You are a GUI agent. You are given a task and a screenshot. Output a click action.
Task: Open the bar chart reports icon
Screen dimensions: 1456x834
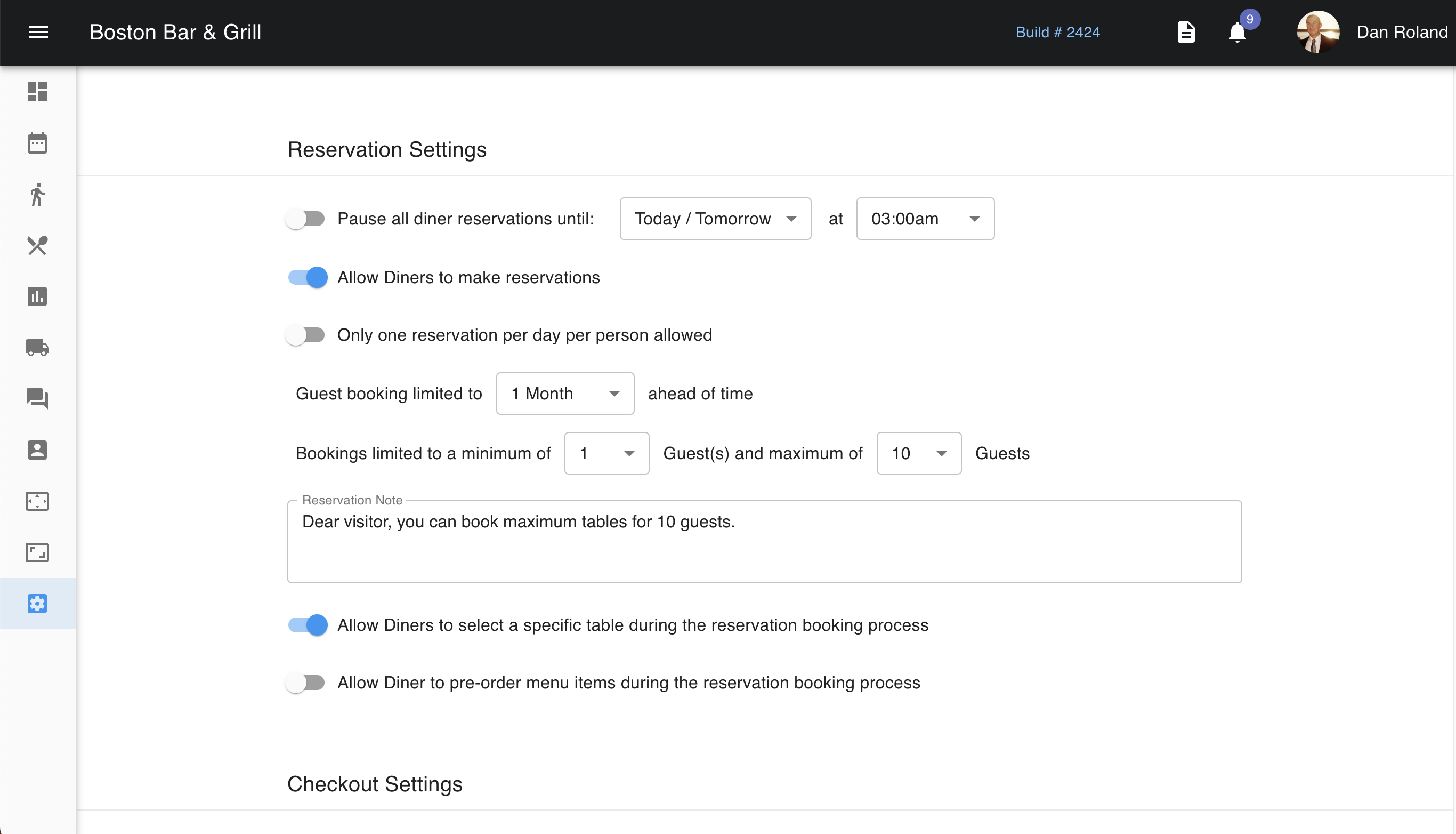[x=37, y=296]
